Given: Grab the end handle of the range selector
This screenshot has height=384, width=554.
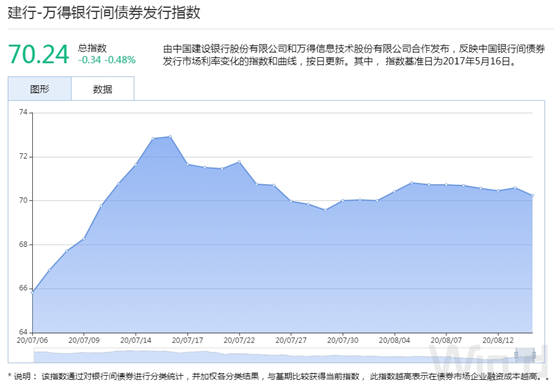Looking at the screenshot, I should pos(534,355).
